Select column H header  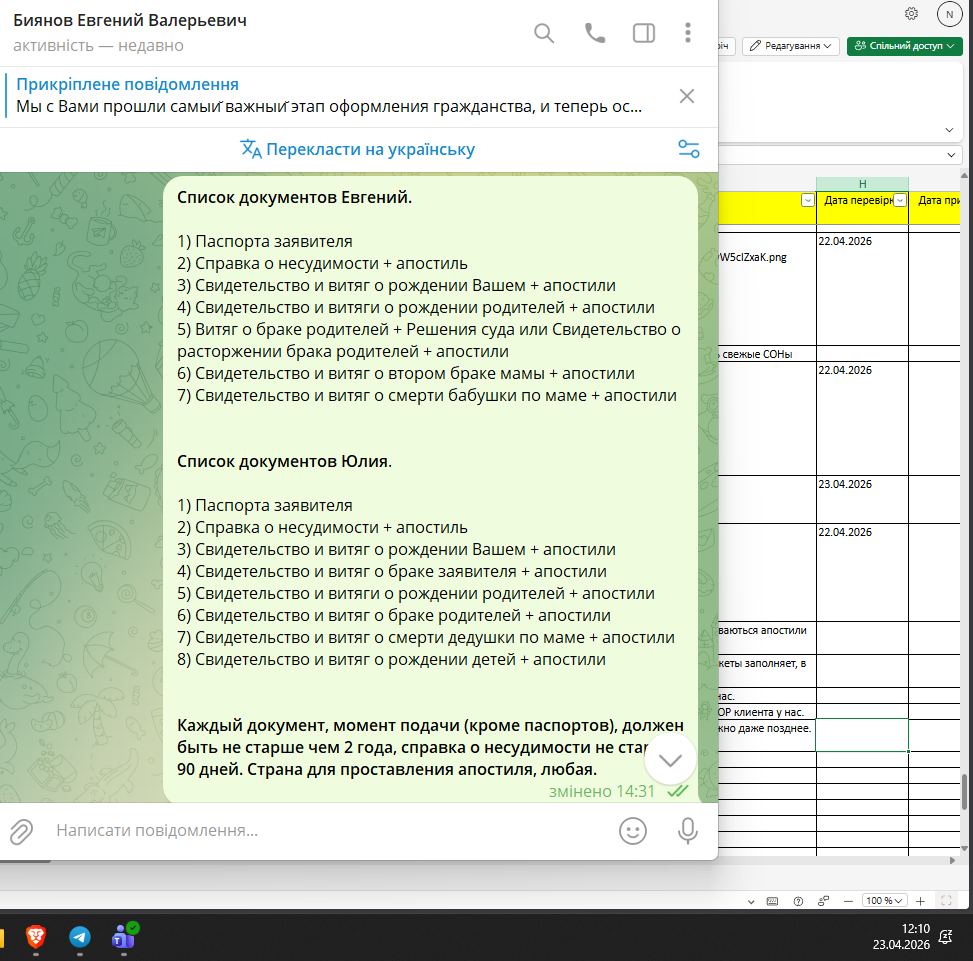tap(862, 184)
